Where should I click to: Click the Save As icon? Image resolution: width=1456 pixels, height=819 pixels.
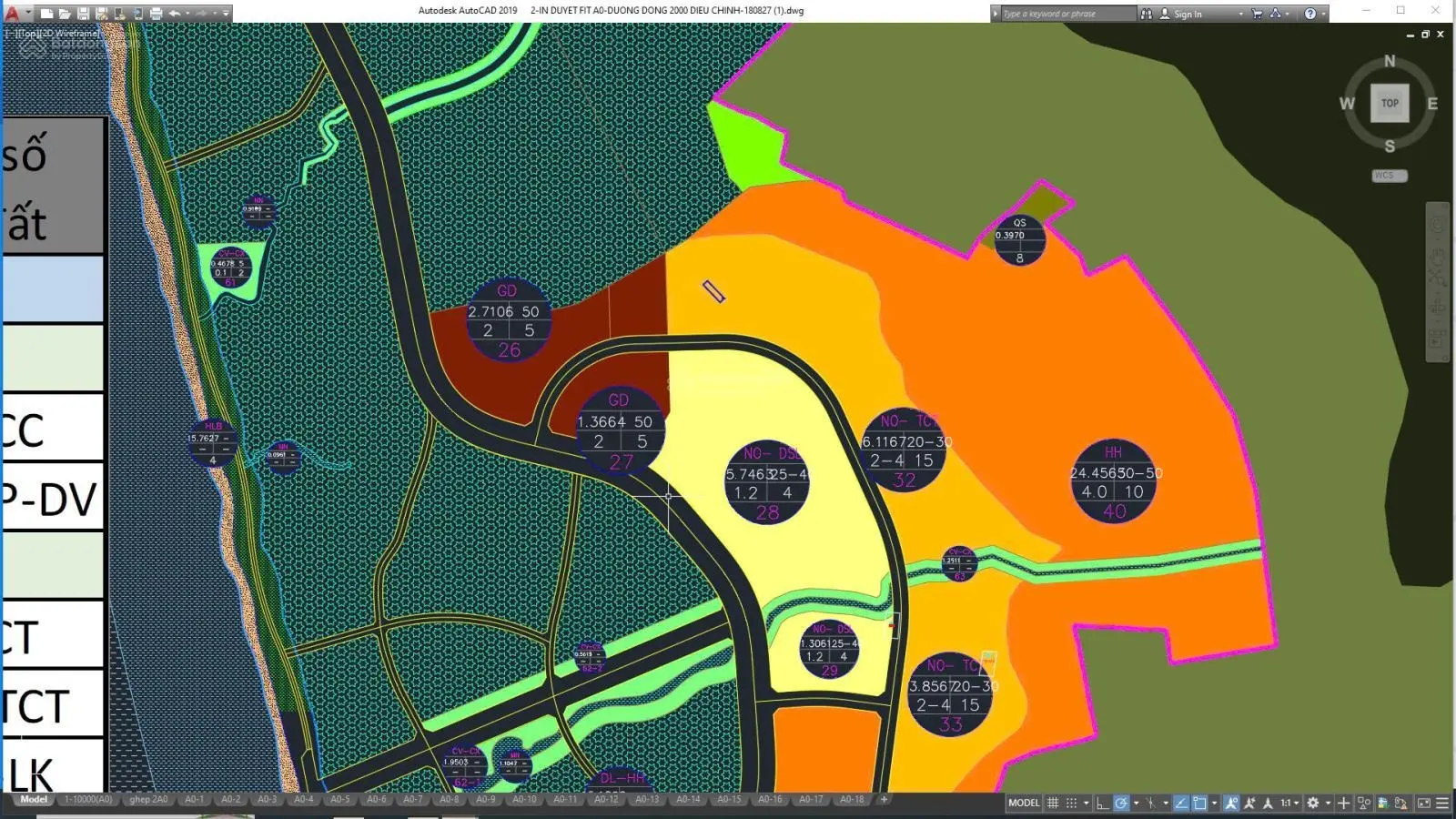click(x=101, y=14)
